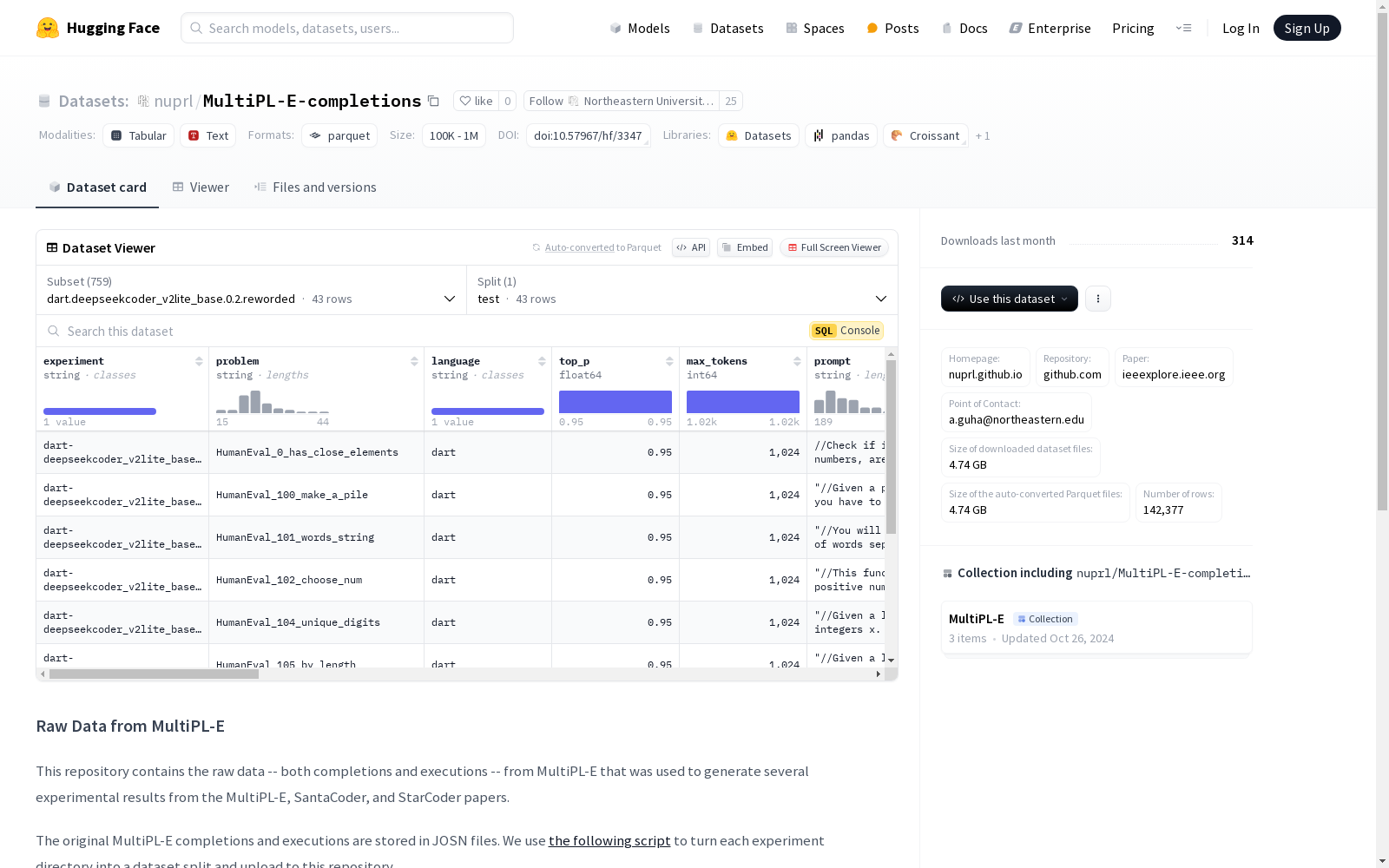Screen dimensions: 1389x868
Task: Open the SQL Console
Action: pyautogui.click(x=846, y=331)
